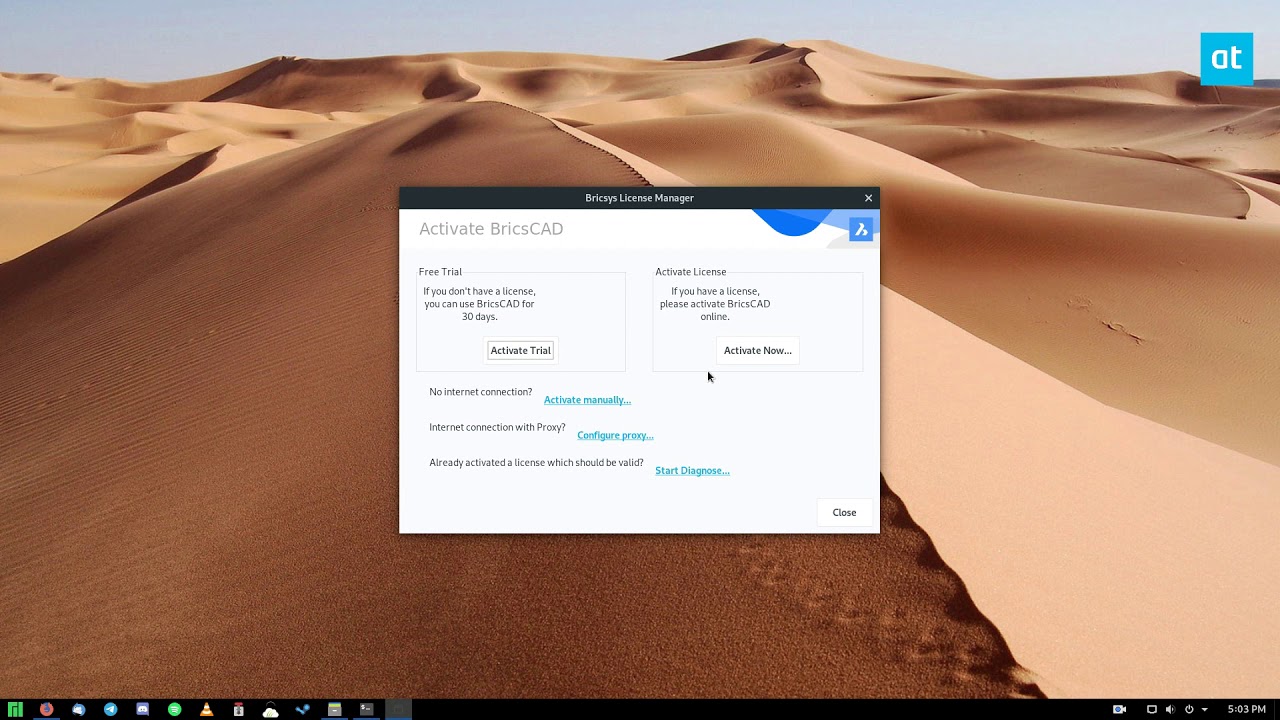
Task: Open the Manjaro application menu in taskbar
Action: tap(15, 709)
